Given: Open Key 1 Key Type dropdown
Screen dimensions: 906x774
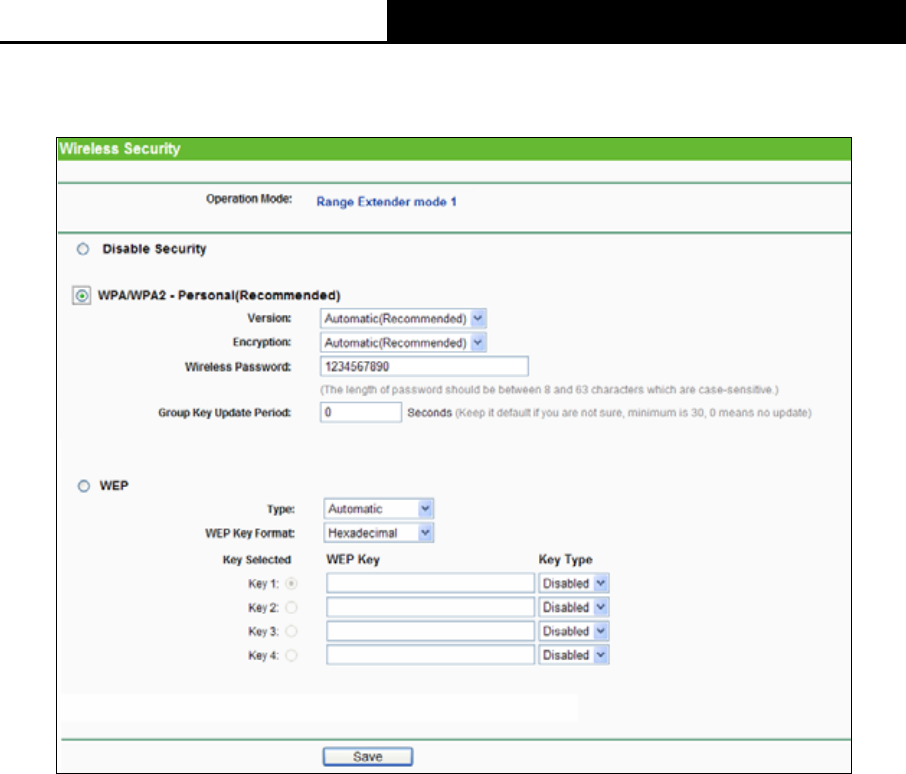Looking at the screenshot, I should coord(574,583).
